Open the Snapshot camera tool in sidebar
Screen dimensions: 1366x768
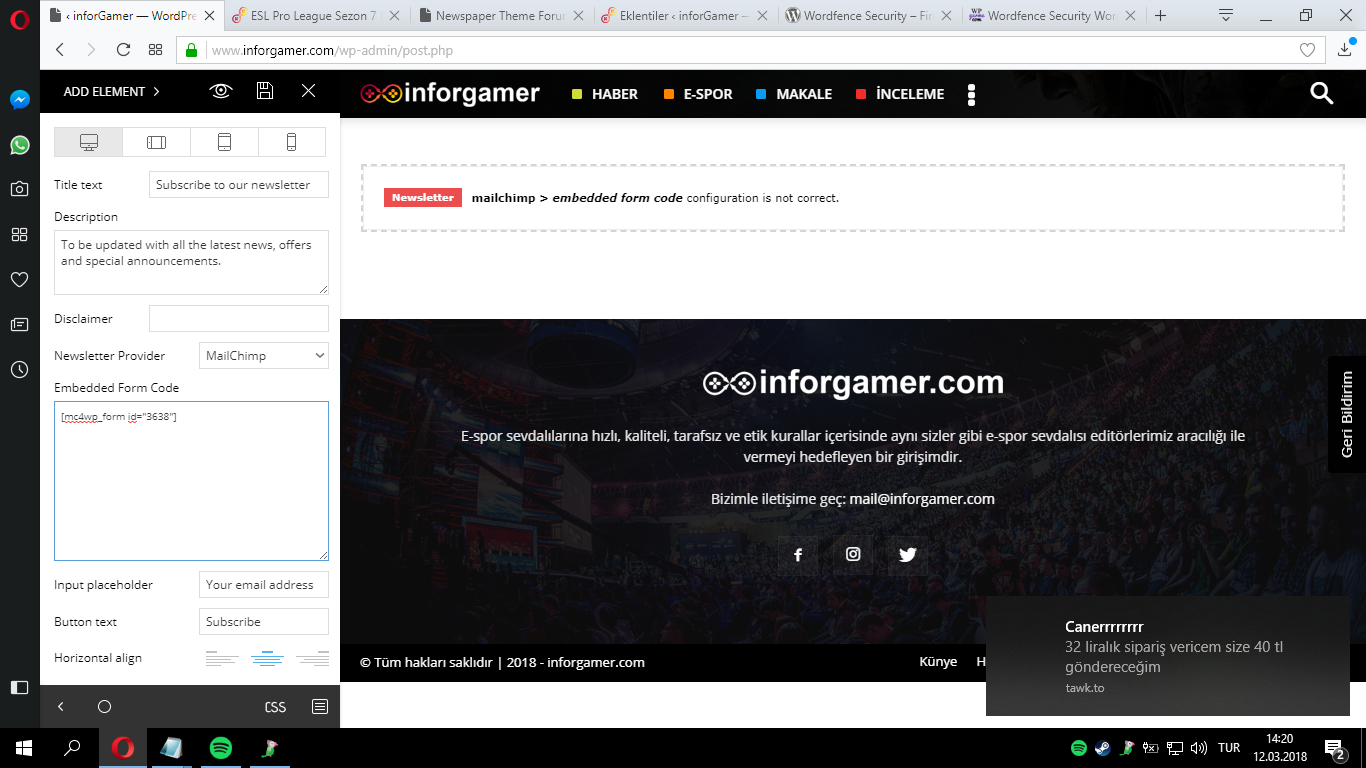click(x=19, y=189)
